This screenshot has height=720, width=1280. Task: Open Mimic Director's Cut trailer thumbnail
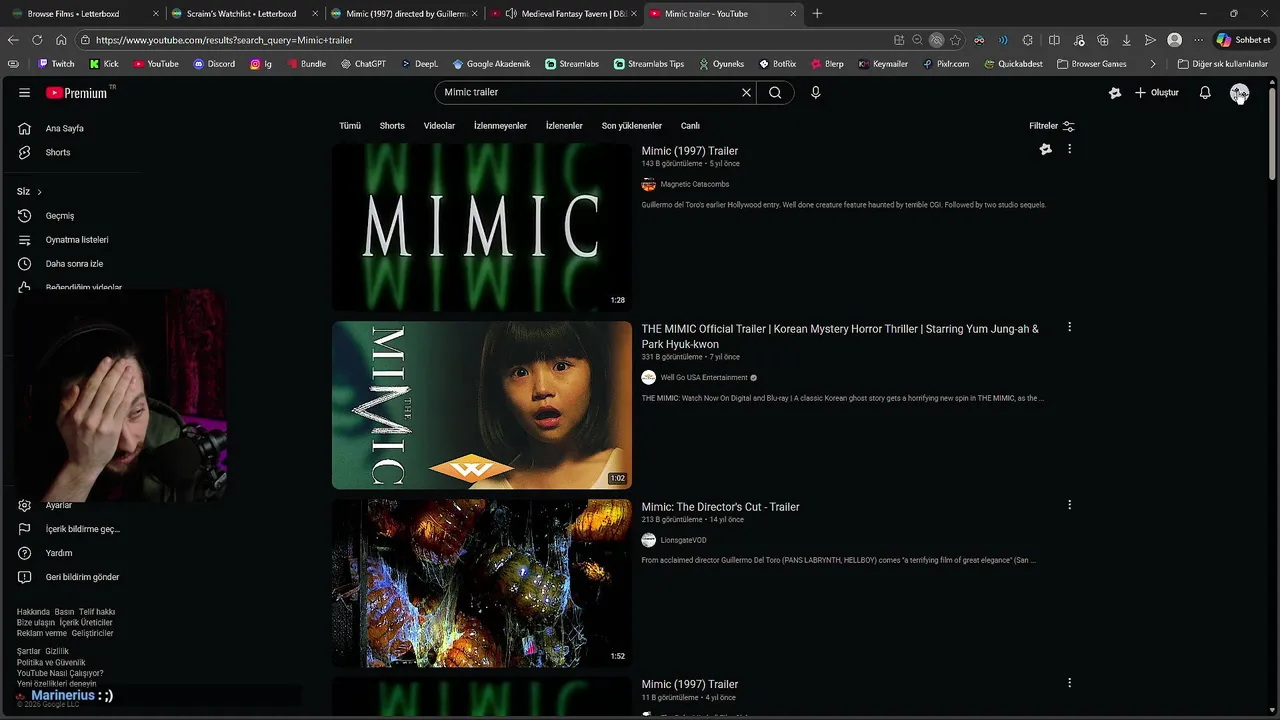(482, 583)
